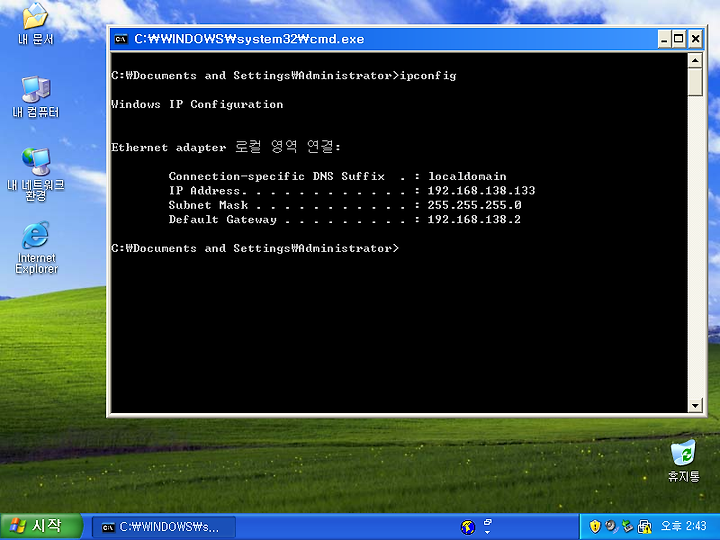Open the language bar options arrow
This screenshot has width=720, height=540.
pos(488,532)
